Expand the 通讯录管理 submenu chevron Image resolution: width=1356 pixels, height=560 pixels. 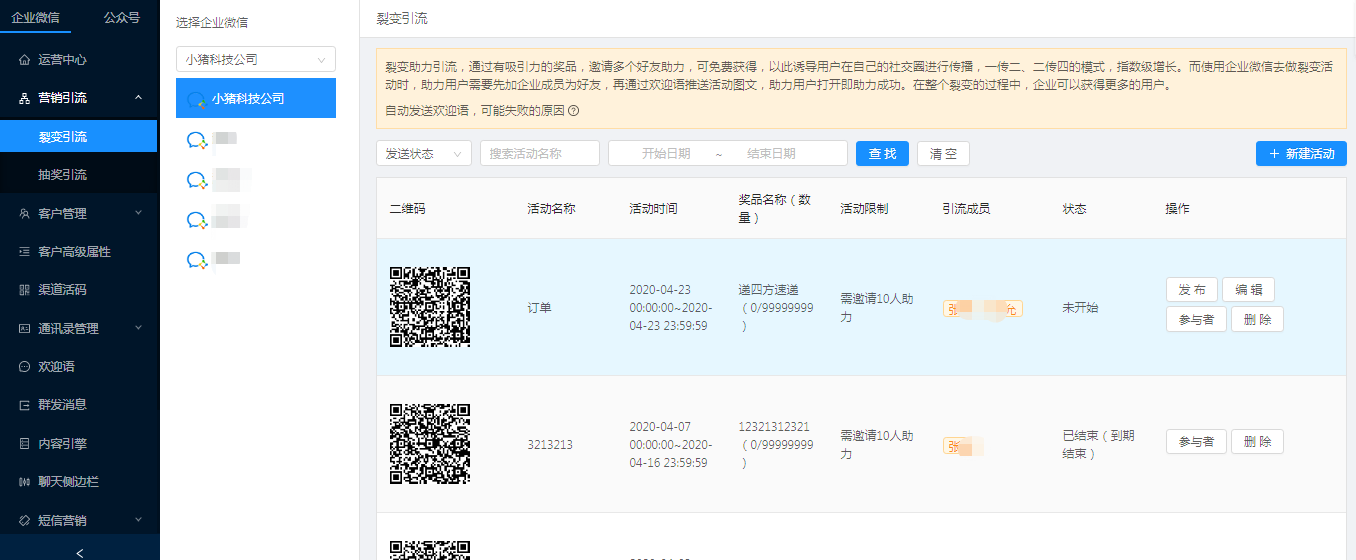click(138, 328)
